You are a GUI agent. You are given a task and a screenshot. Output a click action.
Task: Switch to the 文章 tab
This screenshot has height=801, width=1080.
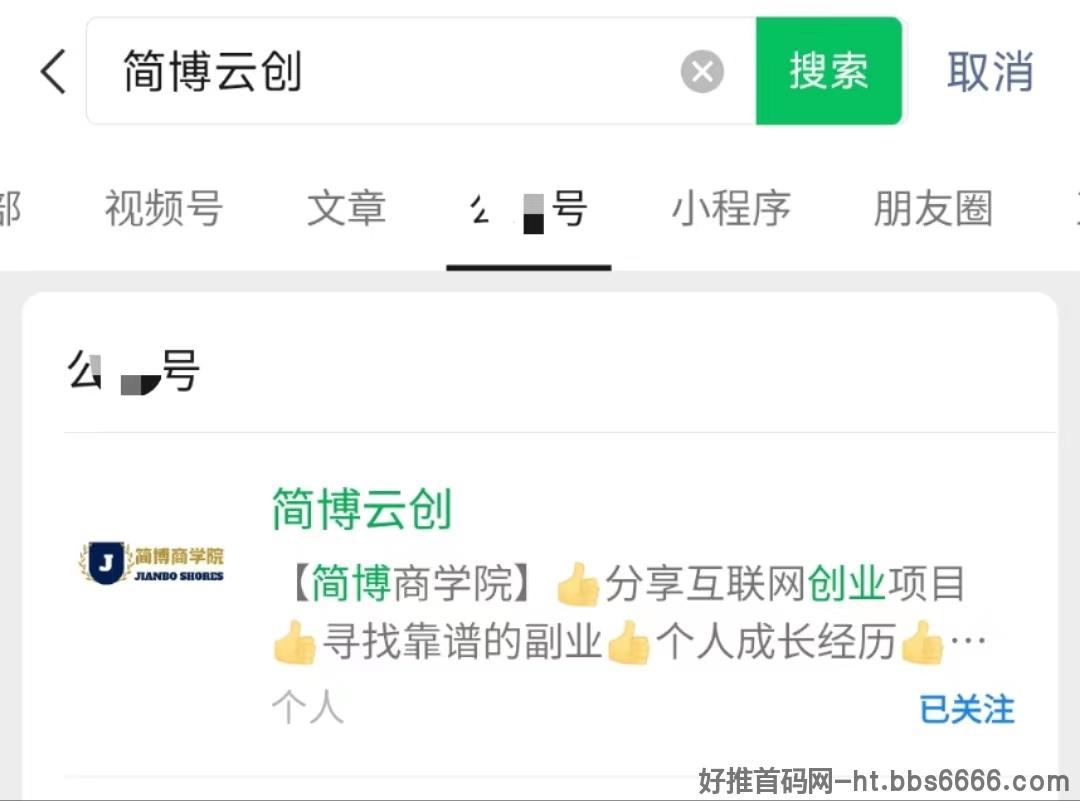pyautogui.click(x=346, y=208)
